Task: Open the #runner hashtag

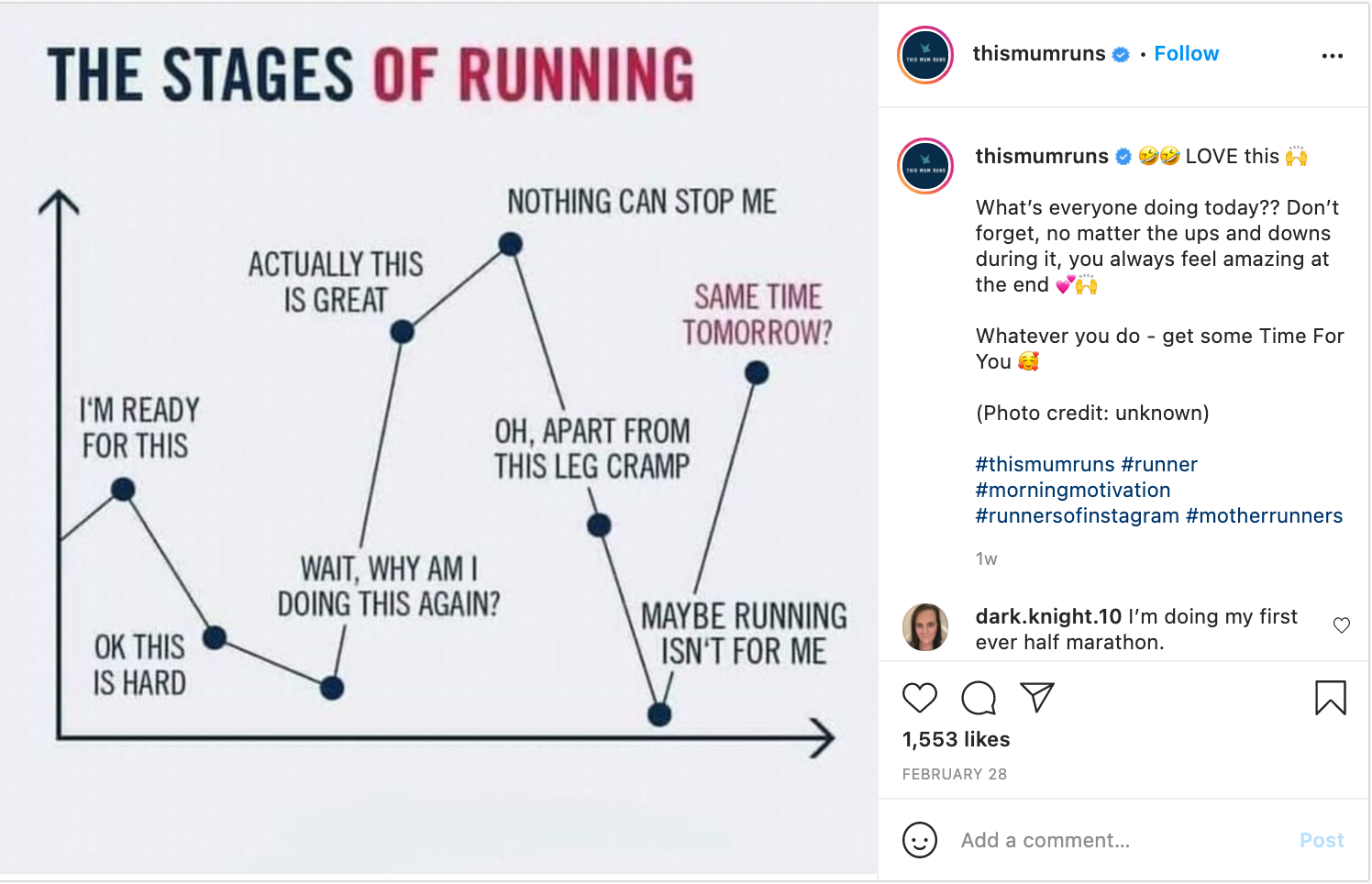Action: [1159, 465]
